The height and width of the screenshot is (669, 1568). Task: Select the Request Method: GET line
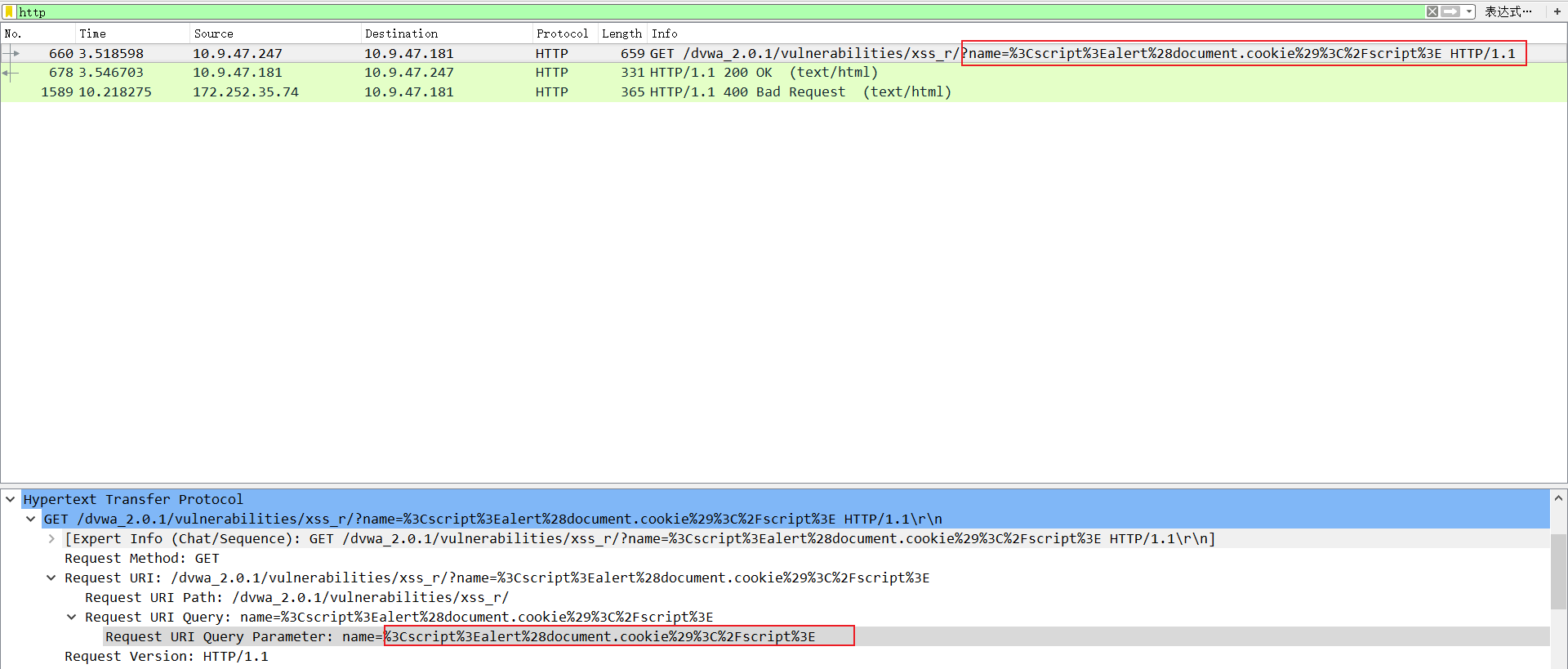pos(142,558)
